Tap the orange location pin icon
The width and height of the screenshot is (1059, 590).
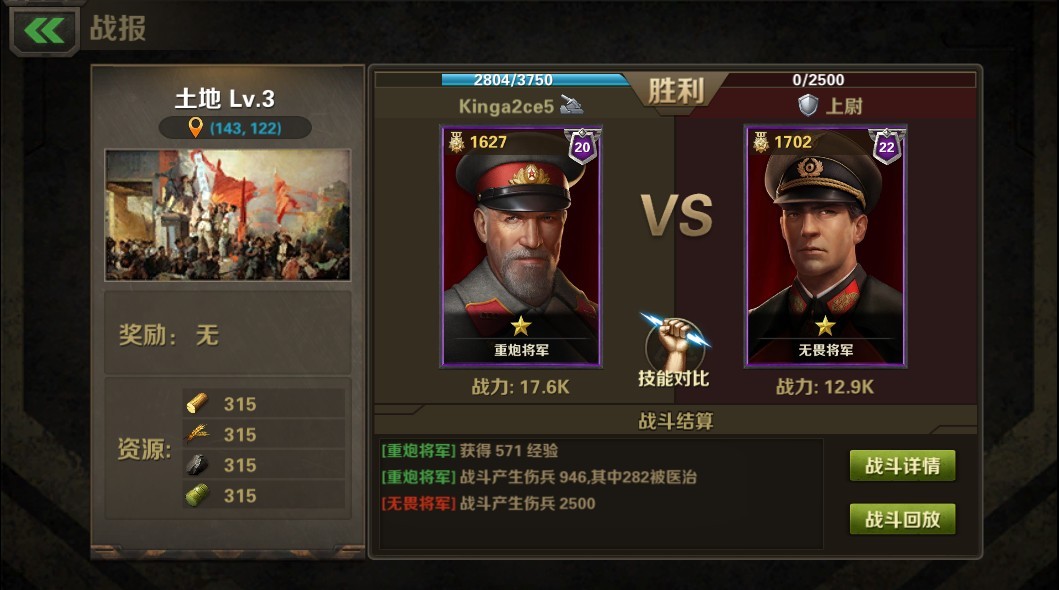[x=195, y=127]
